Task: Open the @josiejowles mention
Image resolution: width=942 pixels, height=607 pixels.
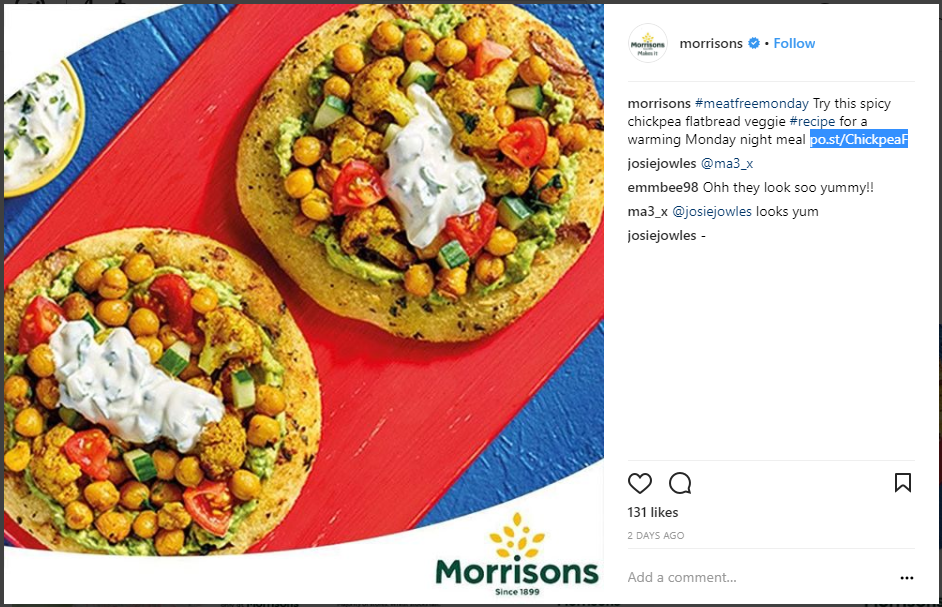Action: pos(712,212)
